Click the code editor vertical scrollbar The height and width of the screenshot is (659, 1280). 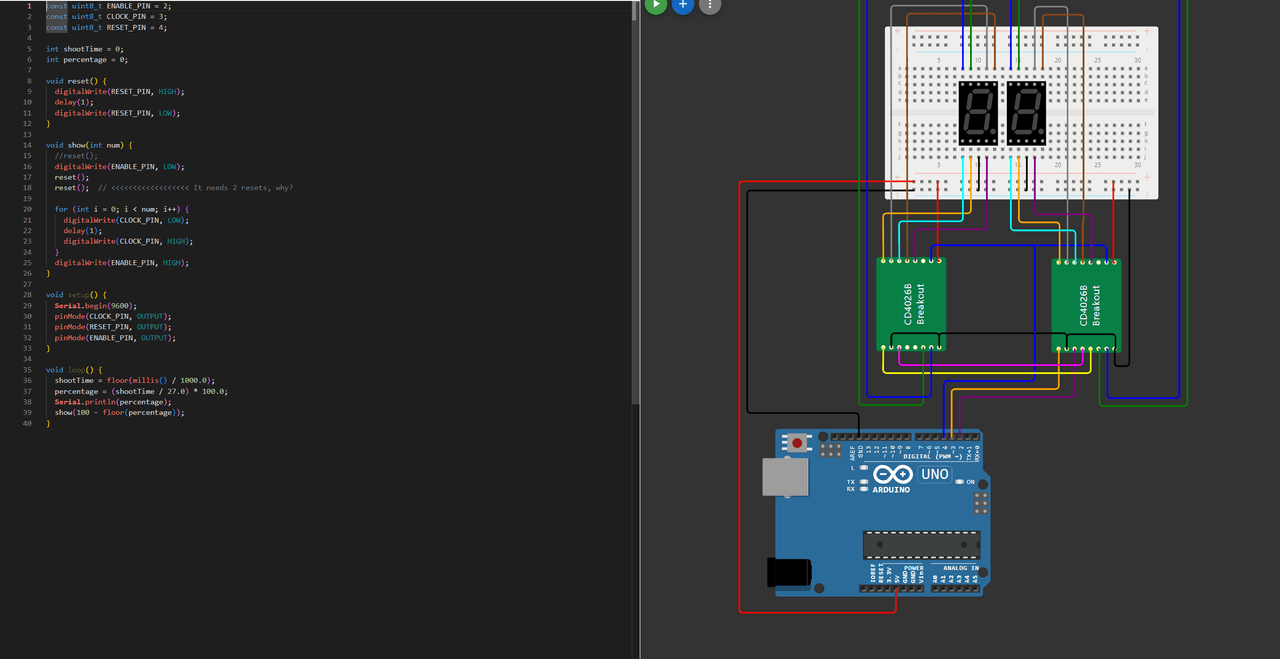click(635, 200)
